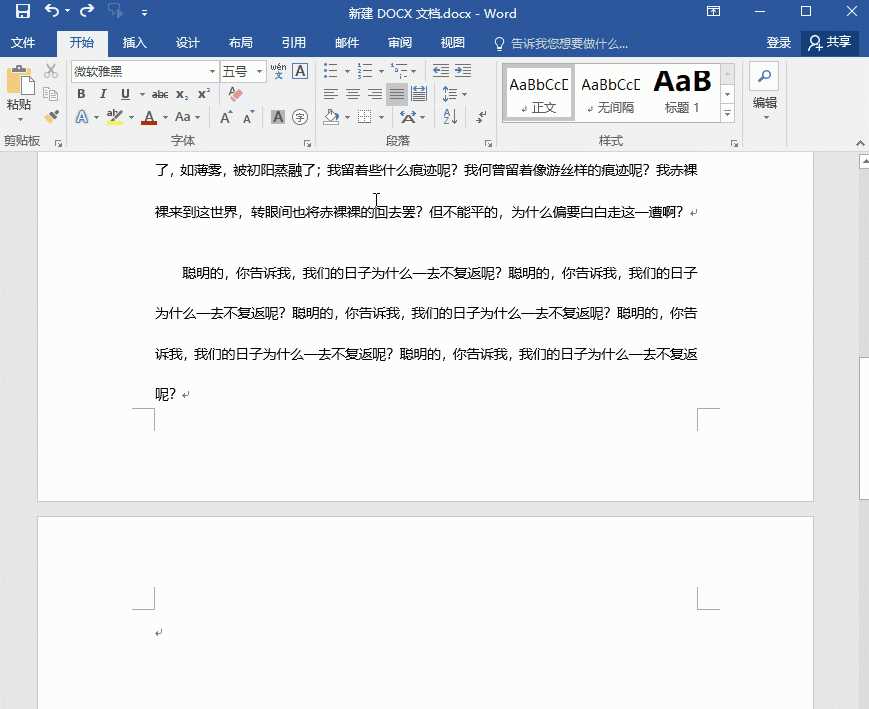
Task: Click the 共享 share button
Action: point(830,42)
